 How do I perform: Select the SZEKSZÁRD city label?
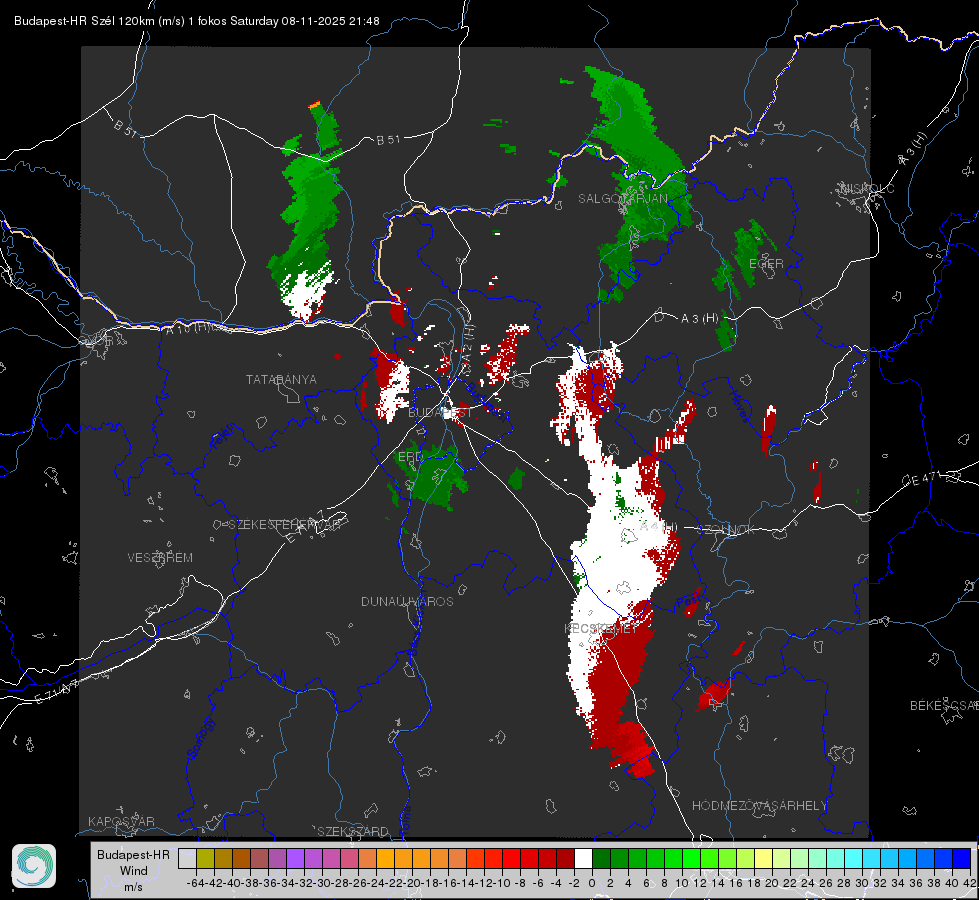point(353,831)
